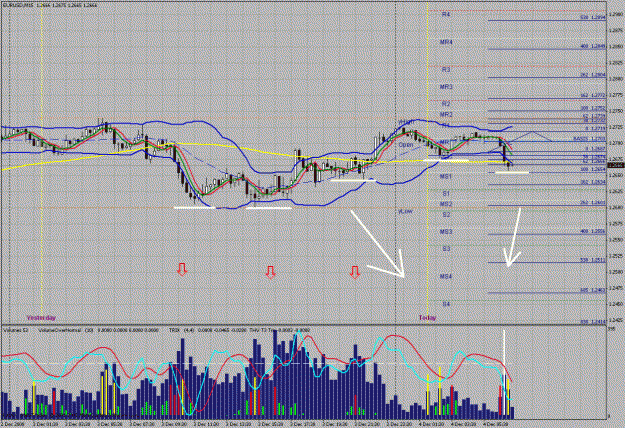Screen dimensions: 625x428
Task: Click the S1 support level label
Action: 446,194
